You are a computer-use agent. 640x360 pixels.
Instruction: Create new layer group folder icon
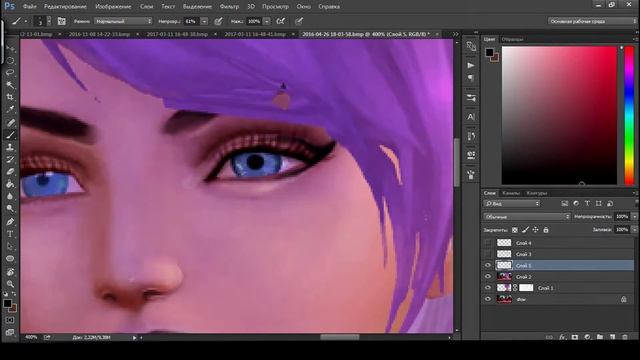click(600, 337)
